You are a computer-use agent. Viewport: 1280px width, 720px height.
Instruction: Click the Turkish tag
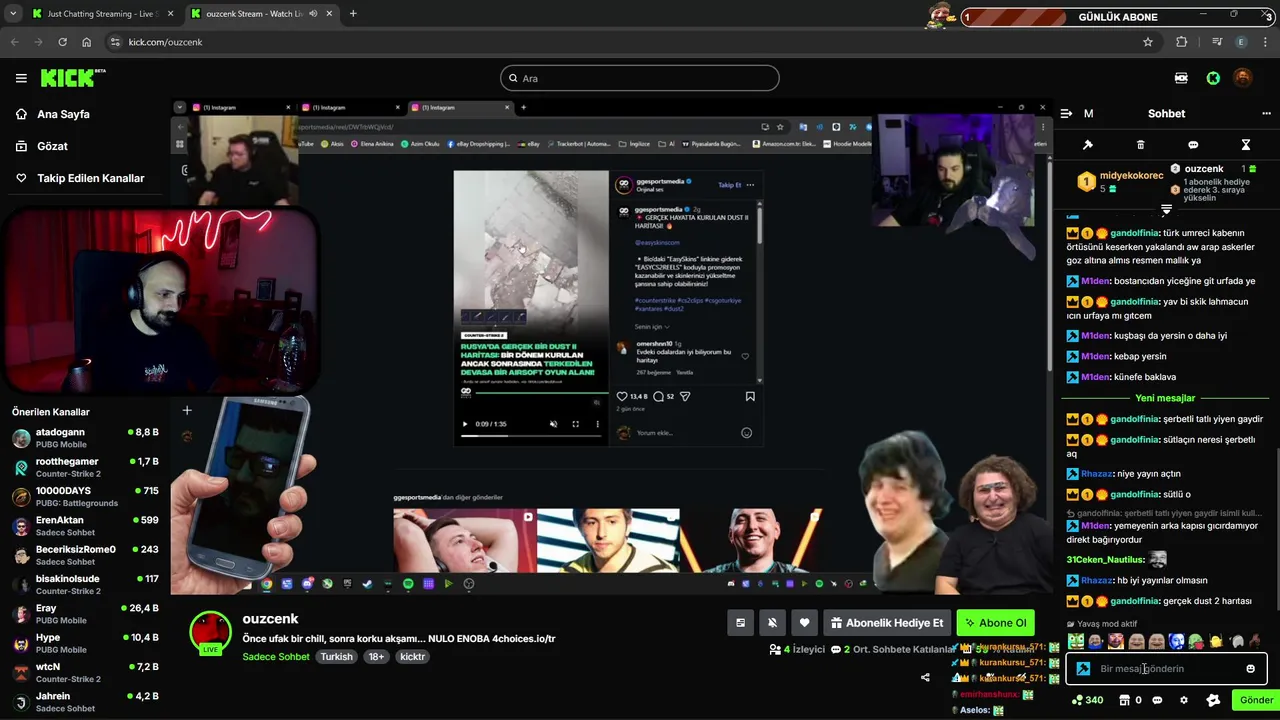(x=336, y=657)
